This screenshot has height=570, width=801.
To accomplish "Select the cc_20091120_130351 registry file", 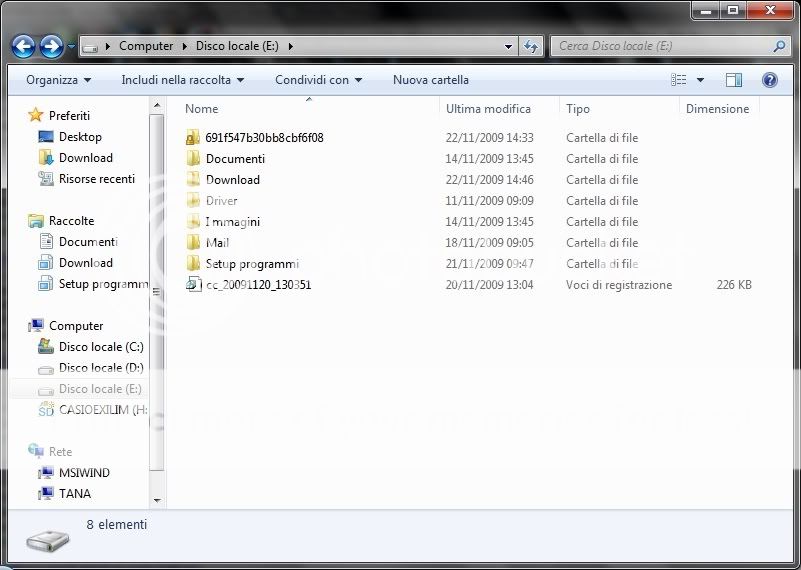I will coord(258,285).
